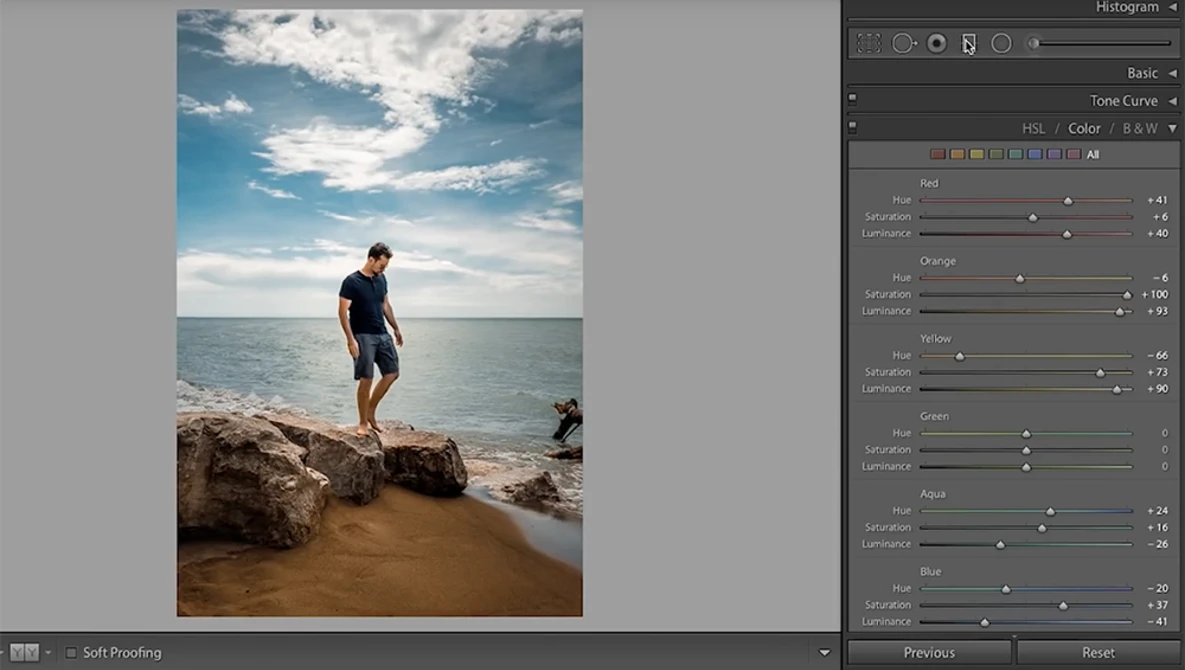This screenshot has height=670, width=1185.
Task: Click the Aqua Hue slider
Action: (1026, 511)
